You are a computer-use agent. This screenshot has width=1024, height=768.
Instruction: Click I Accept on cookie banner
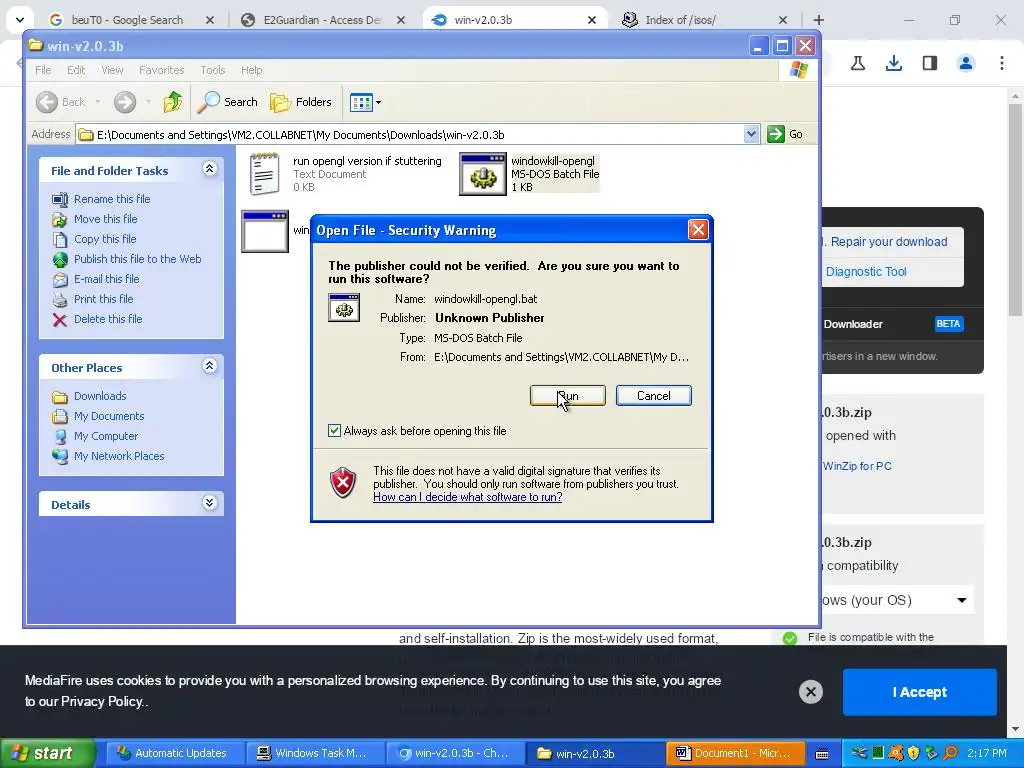(920, 692)
